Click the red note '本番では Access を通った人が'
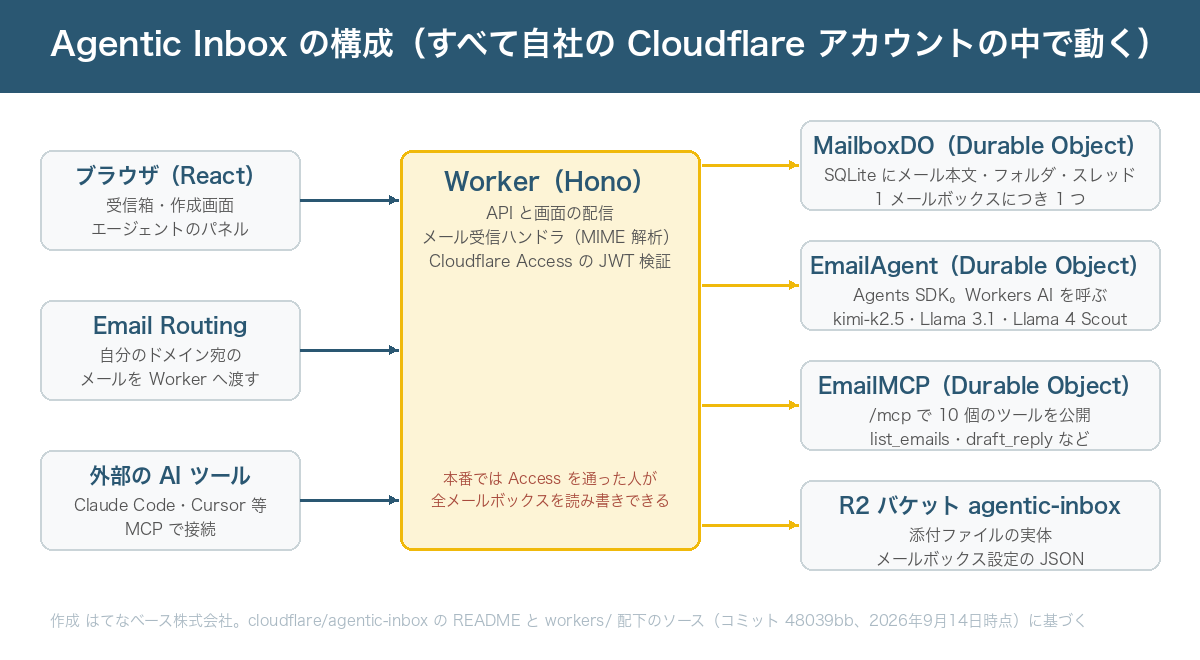The image size is (1200, 660). pyautogui.click(x=550, y=477)
